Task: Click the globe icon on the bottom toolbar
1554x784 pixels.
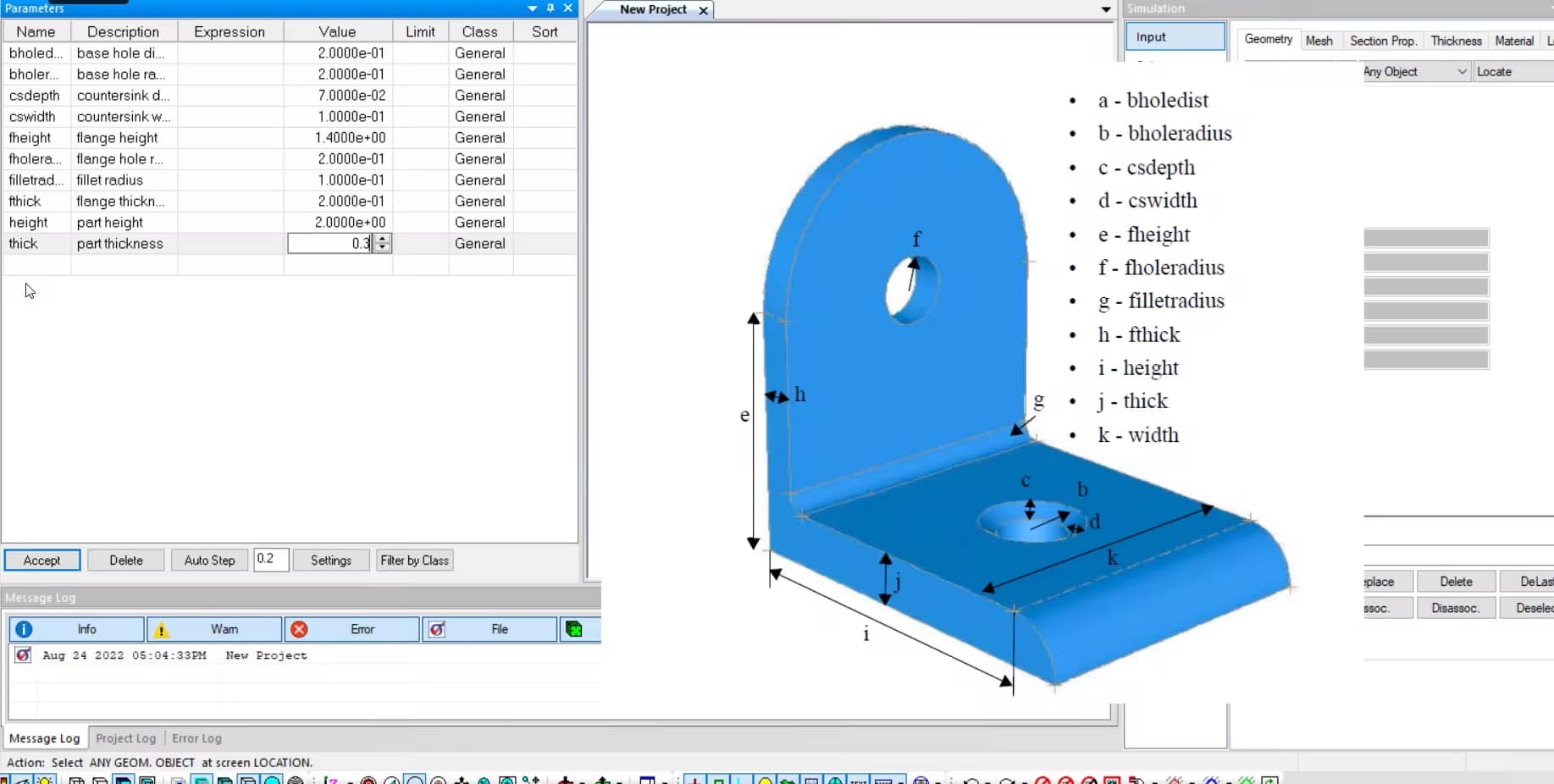Action: pyautogui.click(x=835, y=779)
